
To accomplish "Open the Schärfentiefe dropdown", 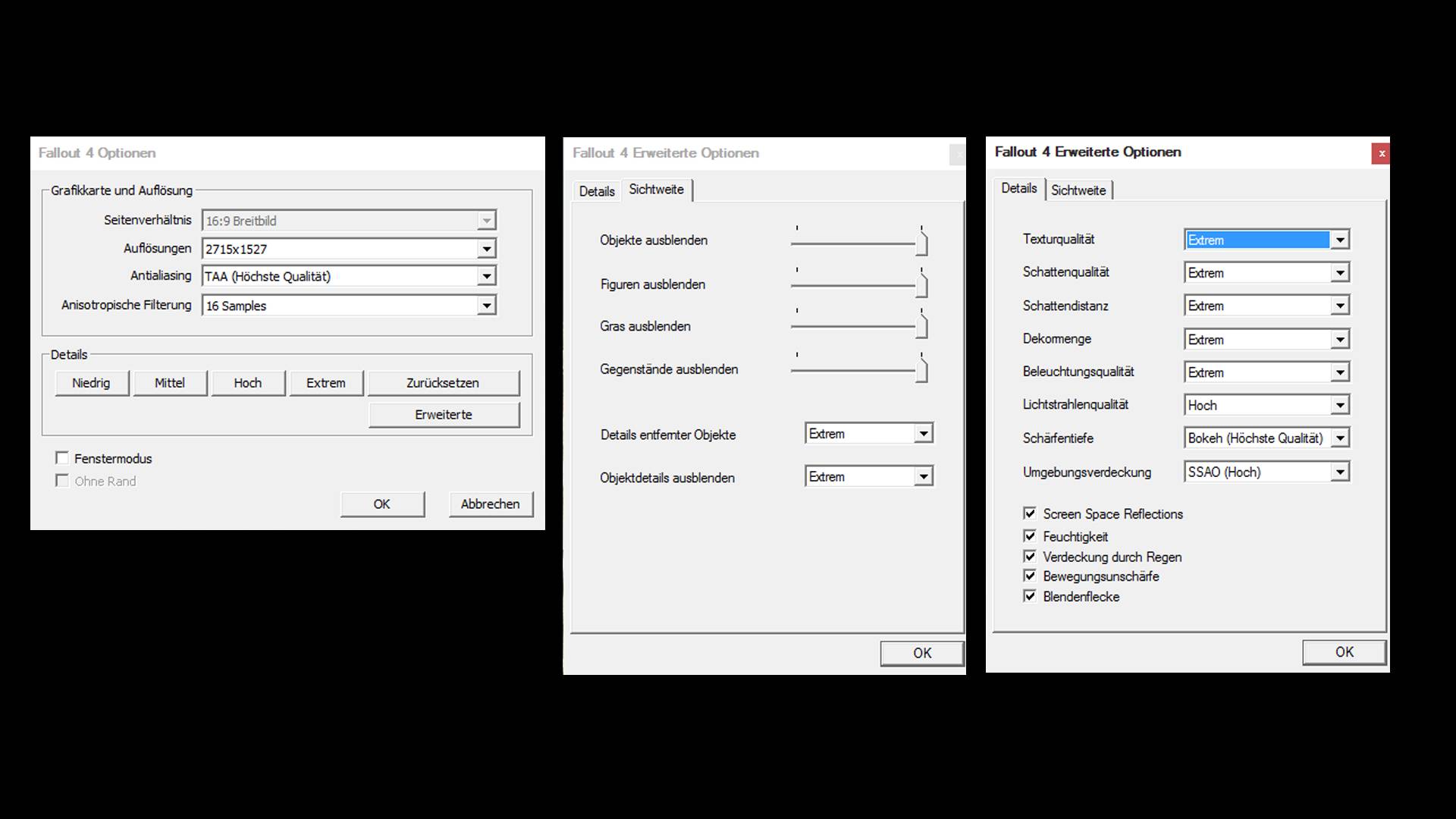I will 1266,438.
